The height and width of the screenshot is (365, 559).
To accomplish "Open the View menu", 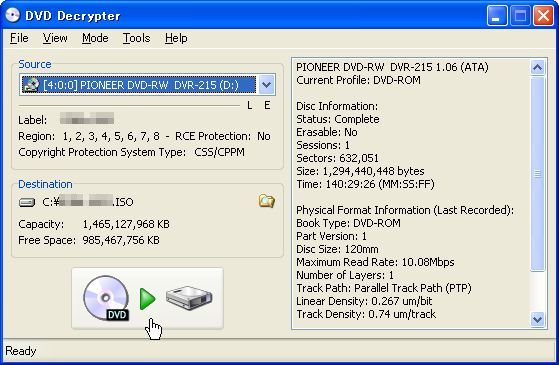I will coord(55,38).
